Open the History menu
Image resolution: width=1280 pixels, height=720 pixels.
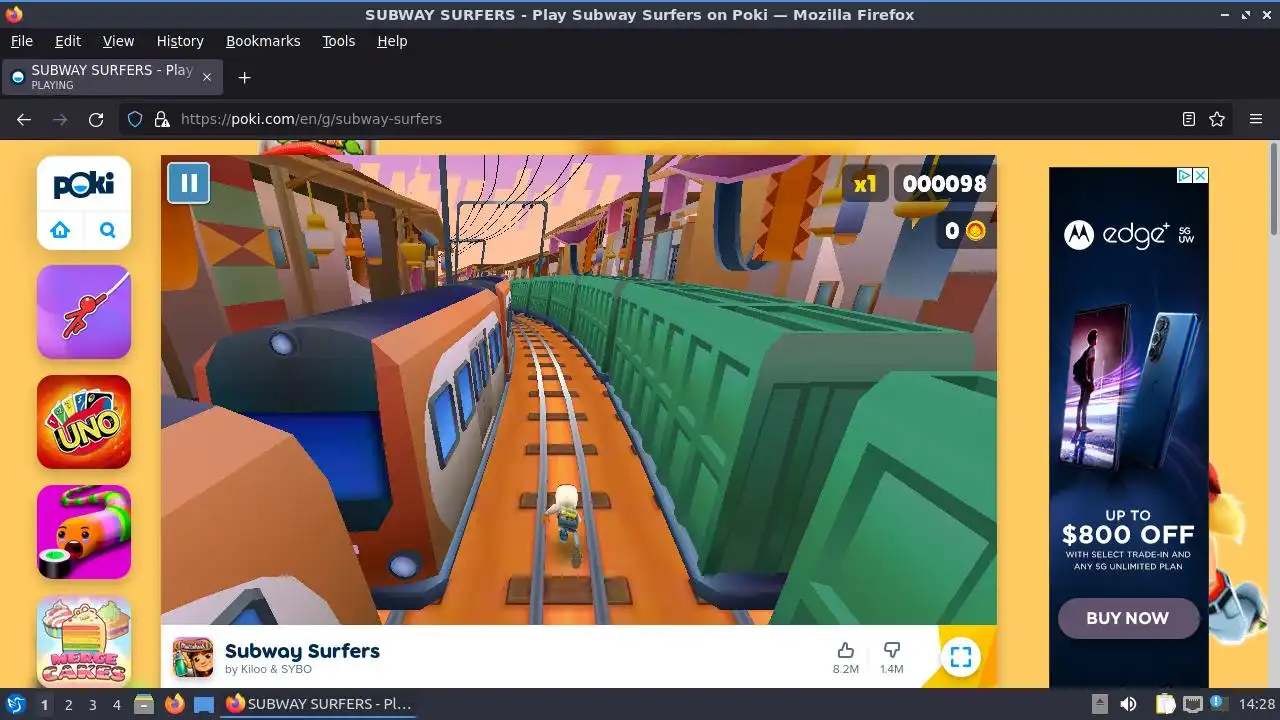[x=180, y=41]
